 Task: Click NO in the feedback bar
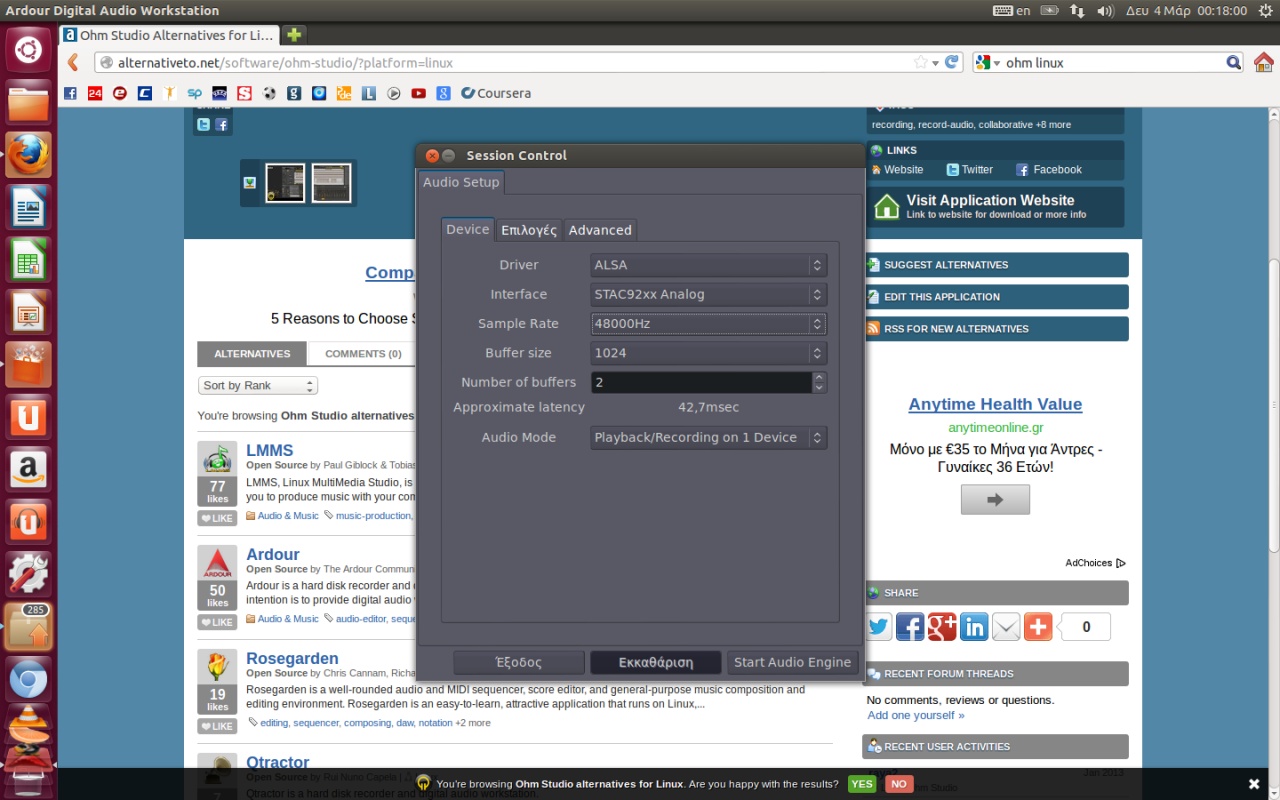coord(898,784)
